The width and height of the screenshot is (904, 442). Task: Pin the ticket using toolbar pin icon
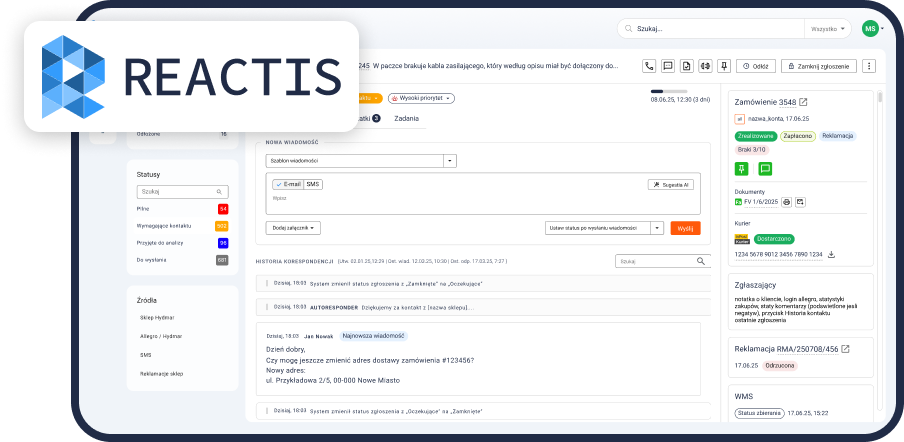tap(724, 66)
